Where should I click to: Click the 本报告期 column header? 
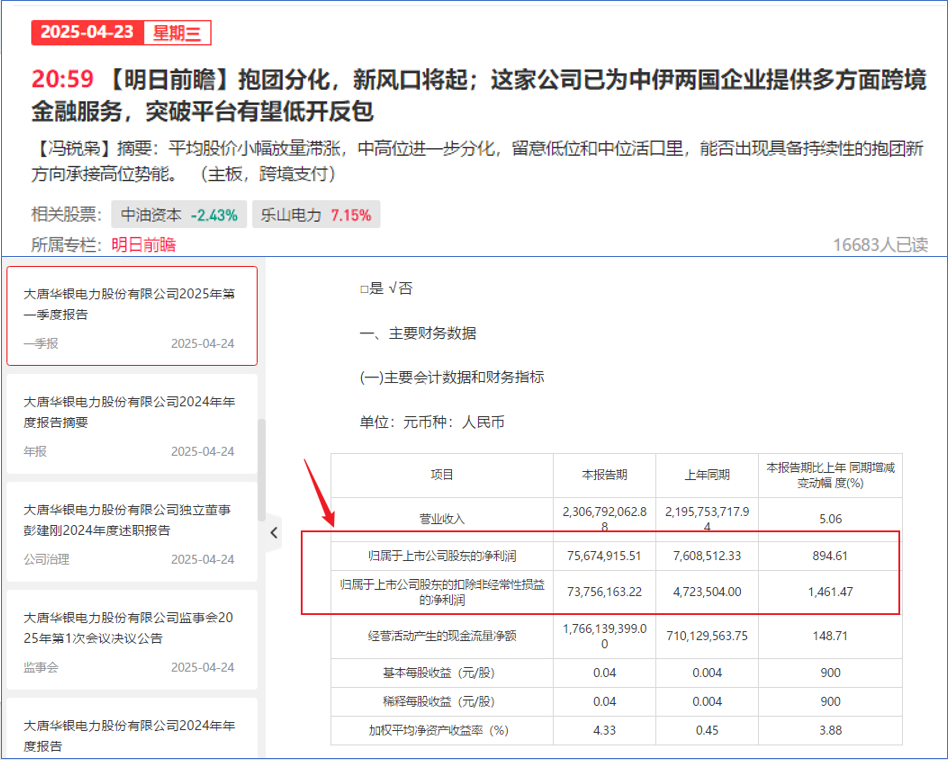[605, 475]
